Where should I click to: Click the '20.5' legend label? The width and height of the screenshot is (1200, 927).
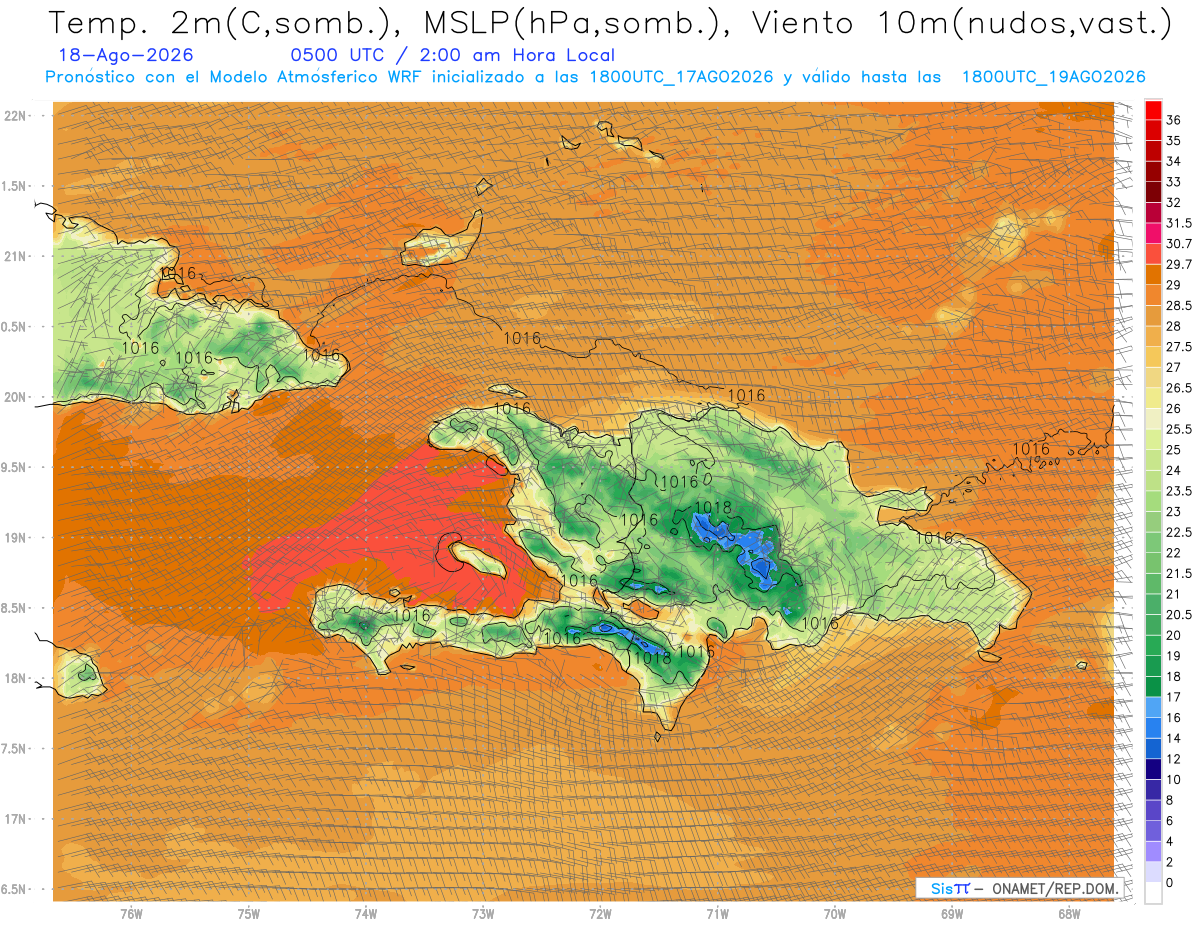click(1179, 614)
